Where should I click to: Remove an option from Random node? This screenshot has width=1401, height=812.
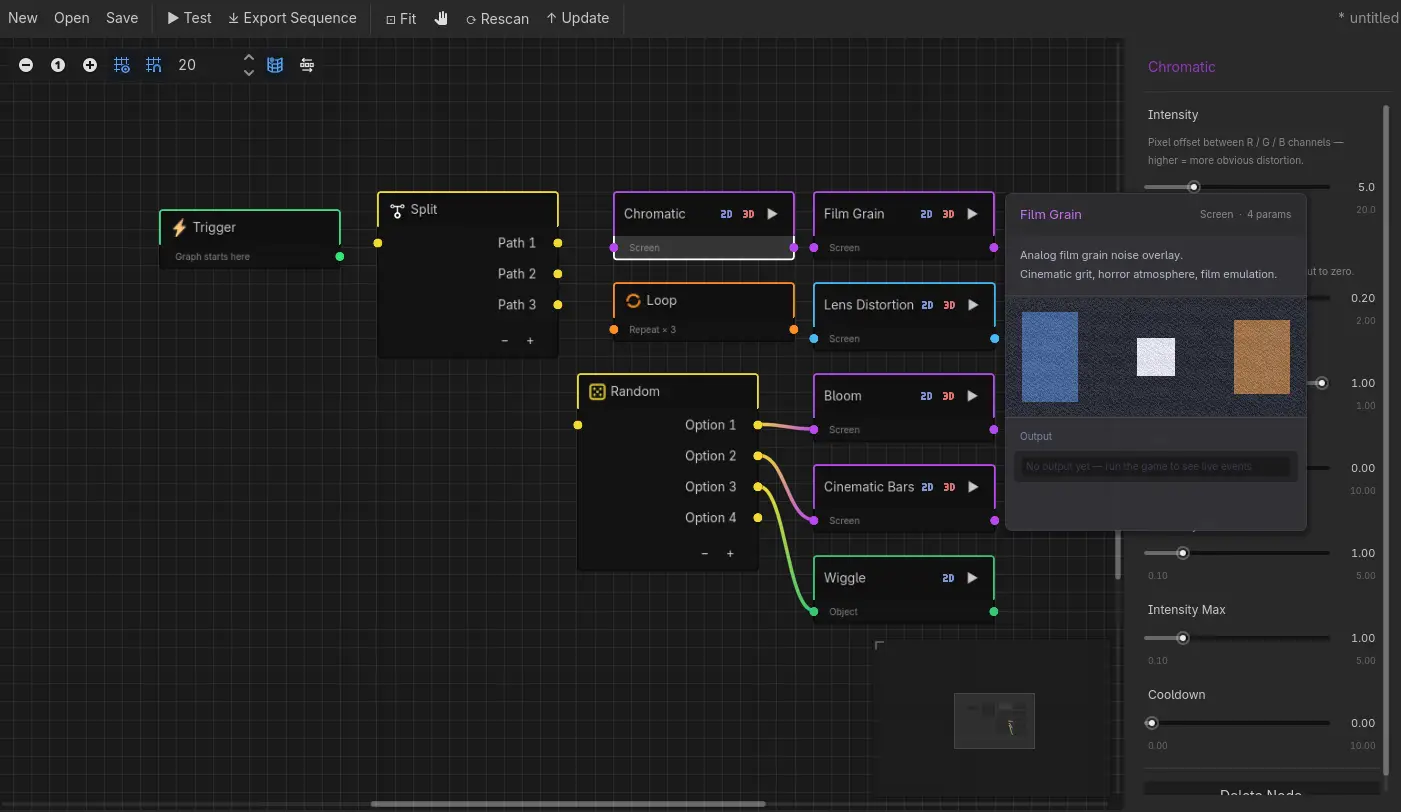[705, 554]
